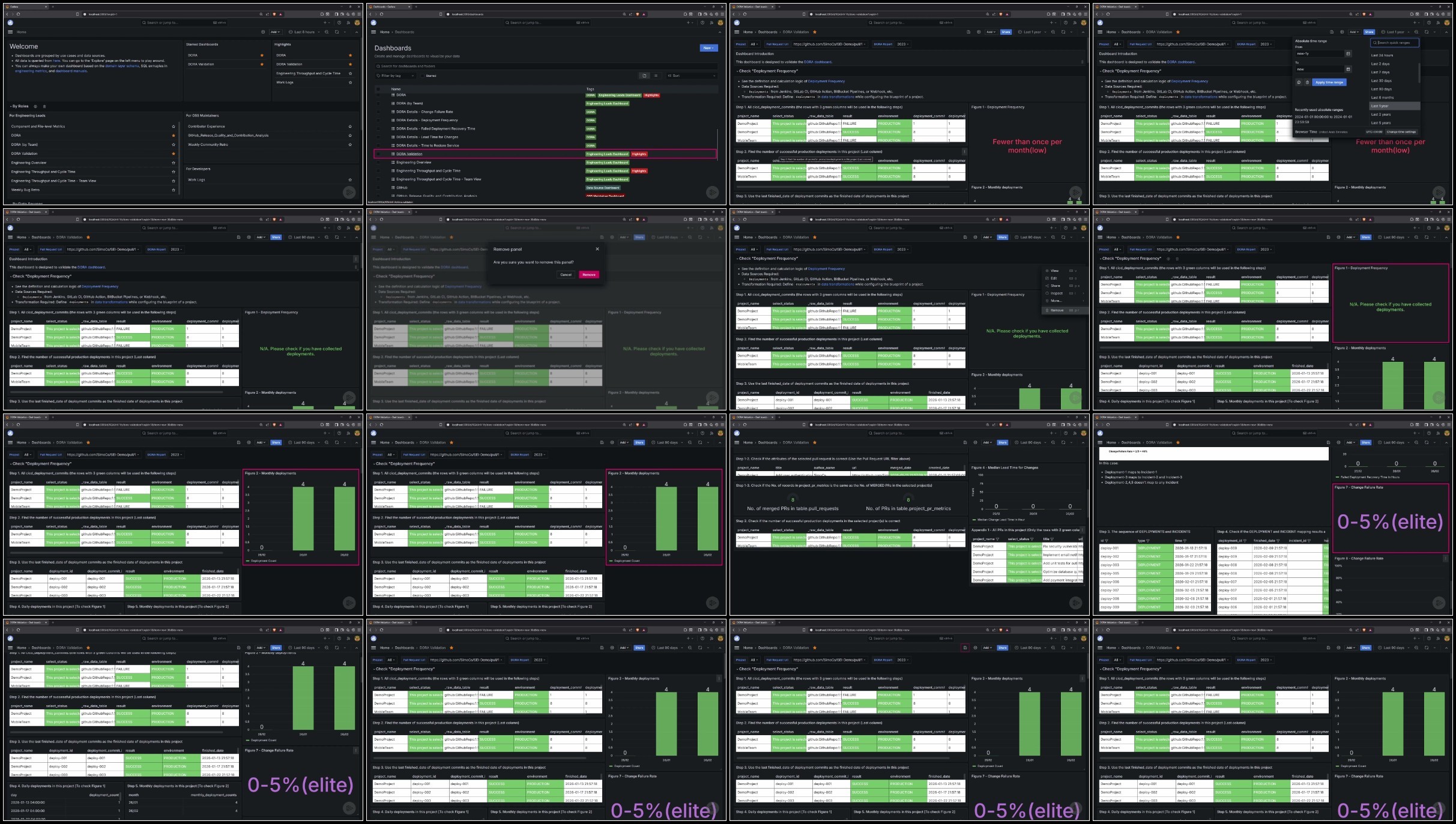Open the 'Filter by tag' dropdown
The width and height of the screenshot is (1456, 824).
[x=395, y=76]
